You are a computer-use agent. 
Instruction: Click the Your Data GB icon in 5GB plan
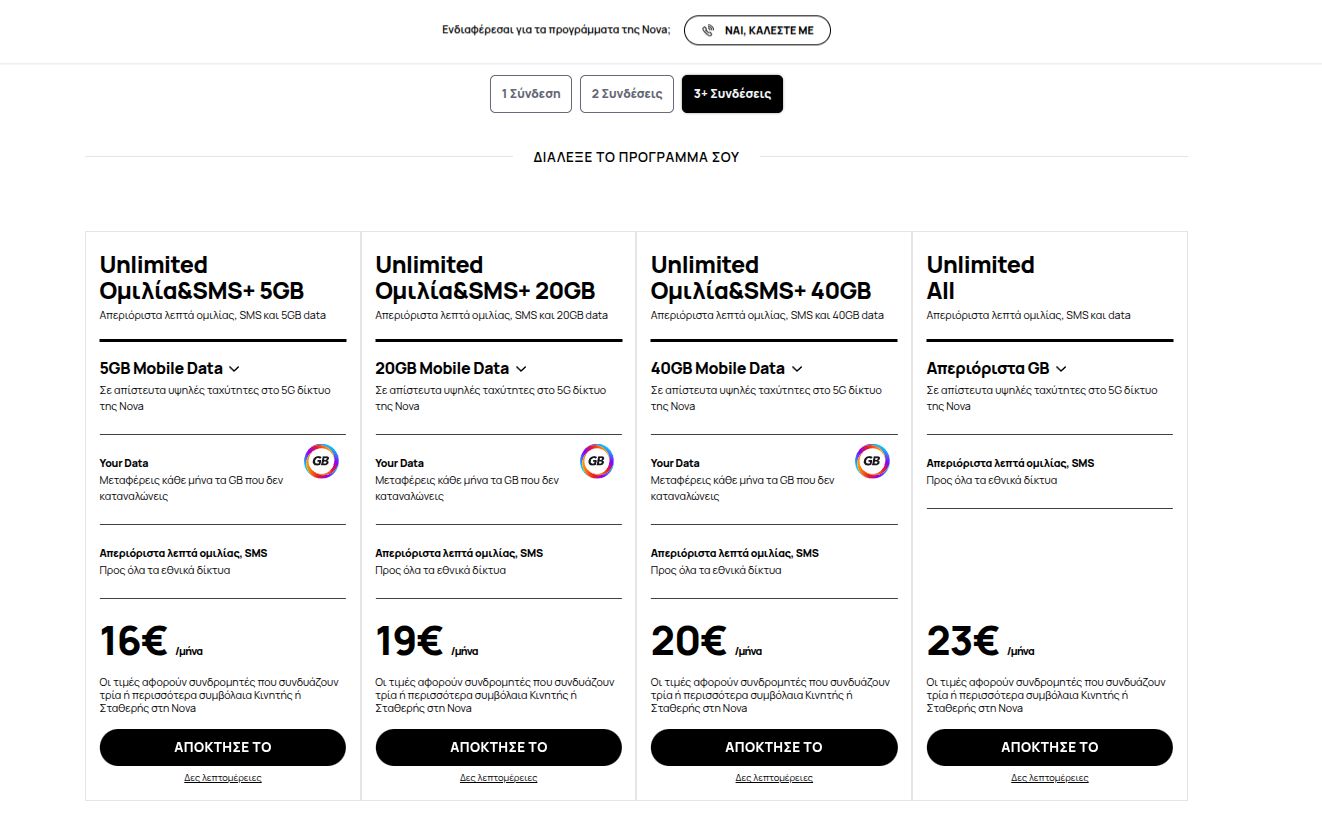(321, 461)
